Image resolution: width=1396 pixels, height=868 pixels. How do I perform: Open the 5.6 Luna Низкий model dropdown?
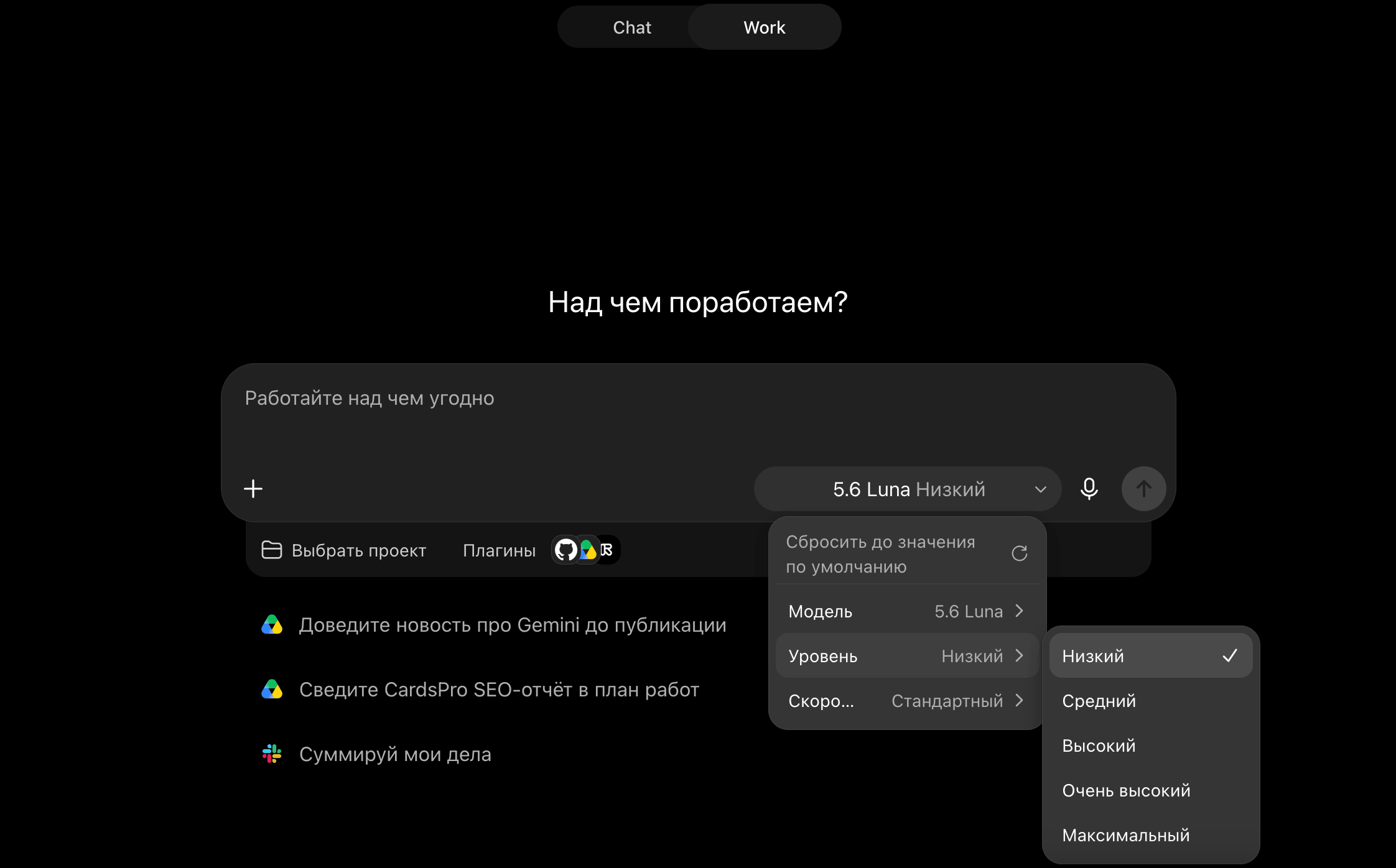908,489
